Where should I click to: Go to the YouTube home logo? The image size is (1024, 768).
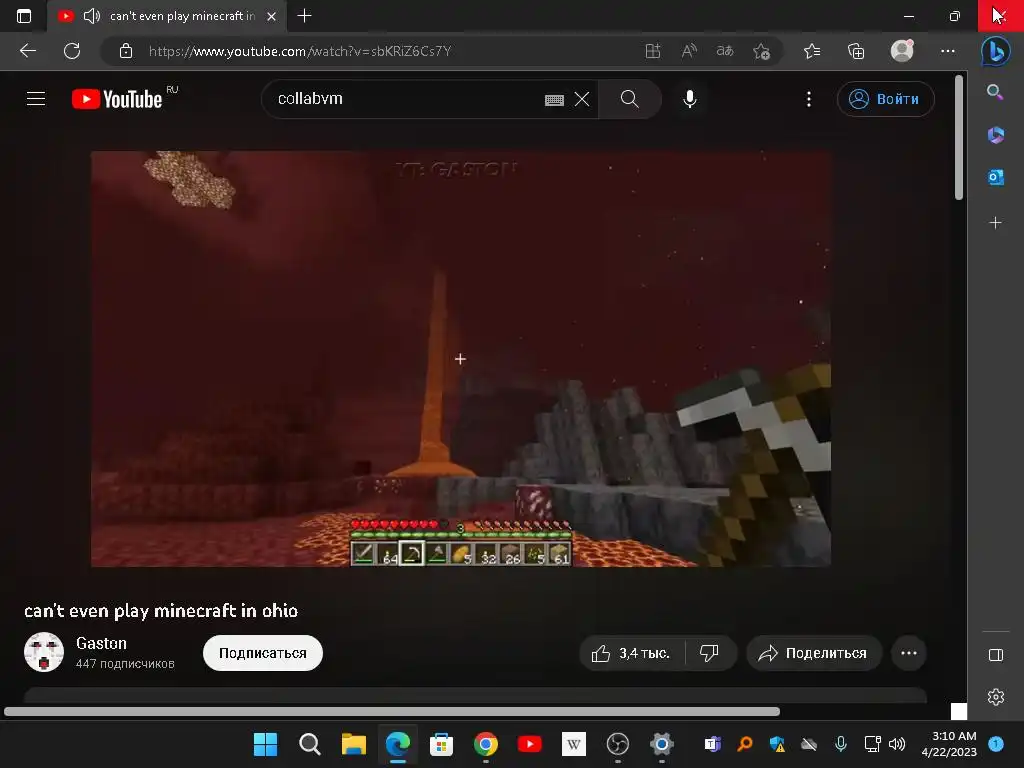pyautogui.click(x=117, y=99)
